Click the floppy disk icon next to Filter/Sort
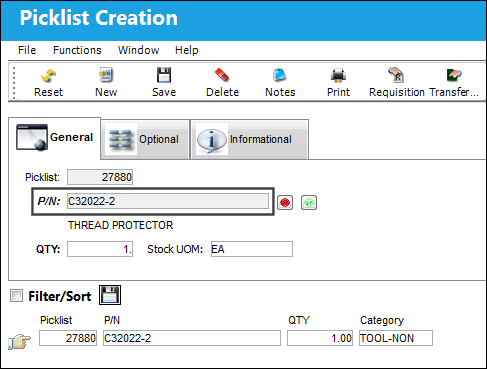Image resolution: width=487 pixels, height=369 pixels. (110, 295)
